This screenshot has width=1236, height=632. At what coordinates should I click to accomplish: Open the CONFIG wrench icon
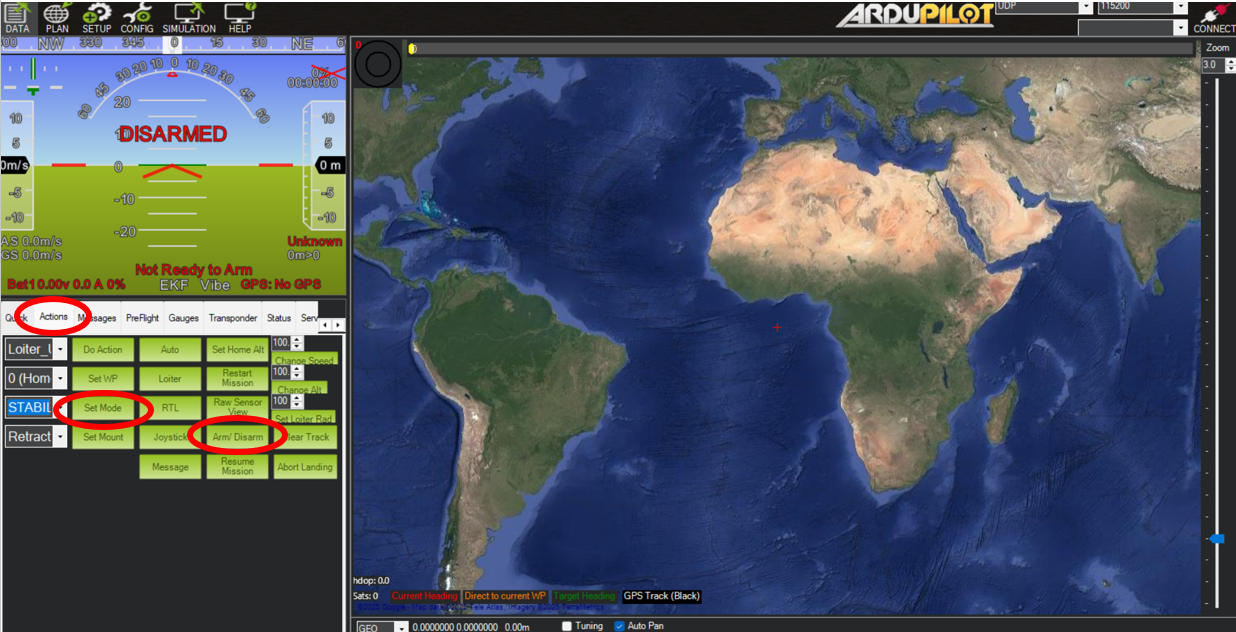click(x=137, y=17)
